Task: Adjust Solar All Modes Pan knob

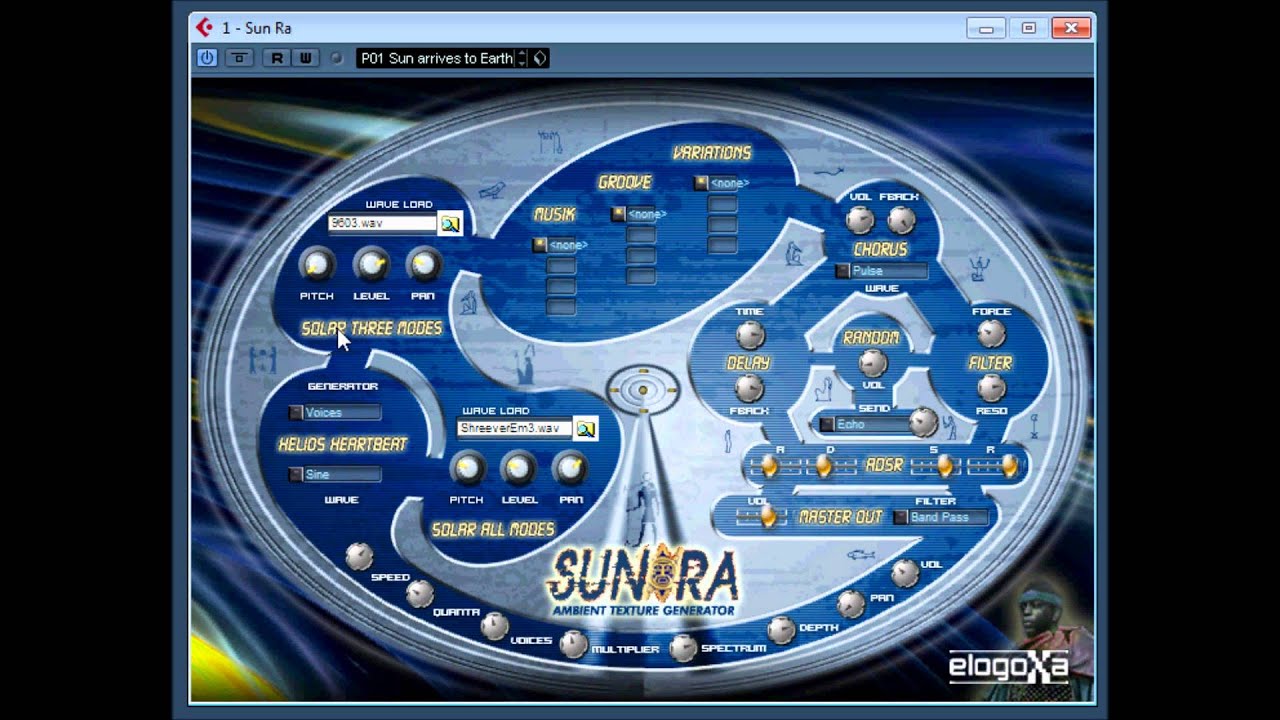Action: [x=570, y=468]
